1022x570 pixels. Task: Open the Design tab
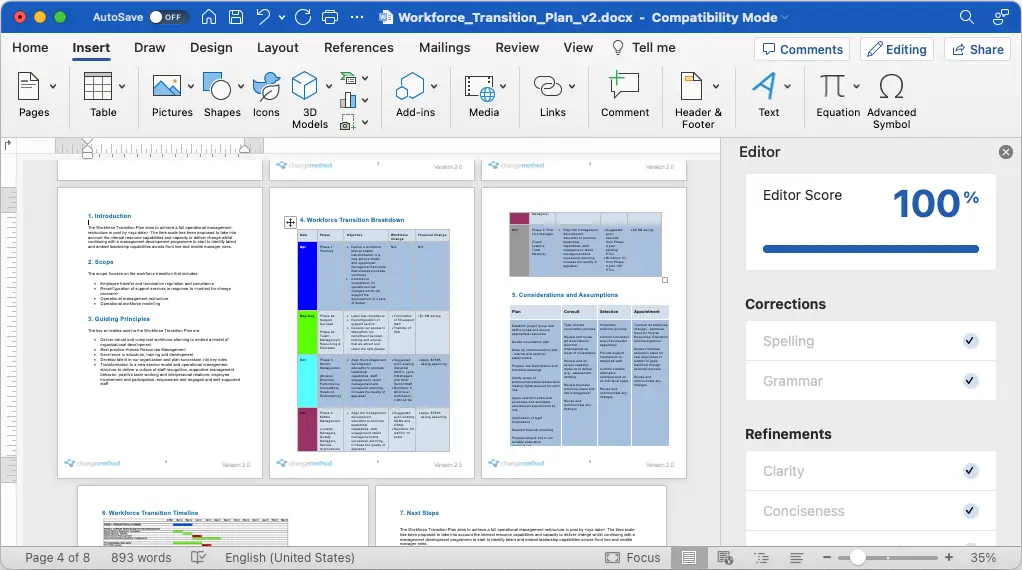(211, 48)
